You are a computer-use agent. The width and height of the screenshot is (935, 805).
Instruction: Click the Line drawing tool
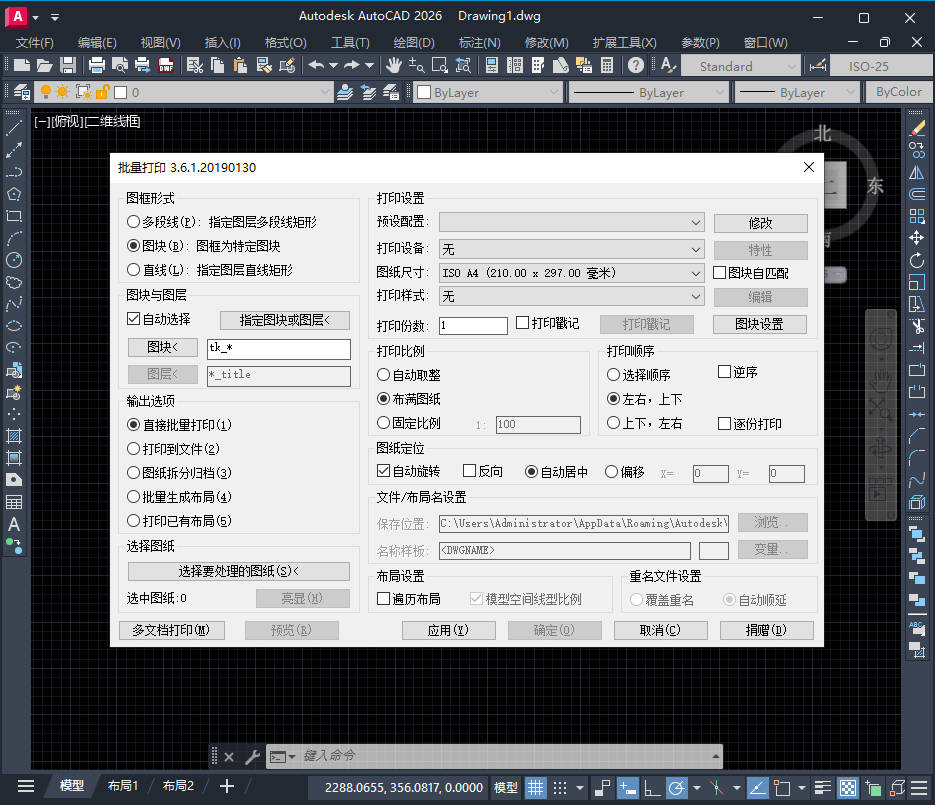[14, 129]
